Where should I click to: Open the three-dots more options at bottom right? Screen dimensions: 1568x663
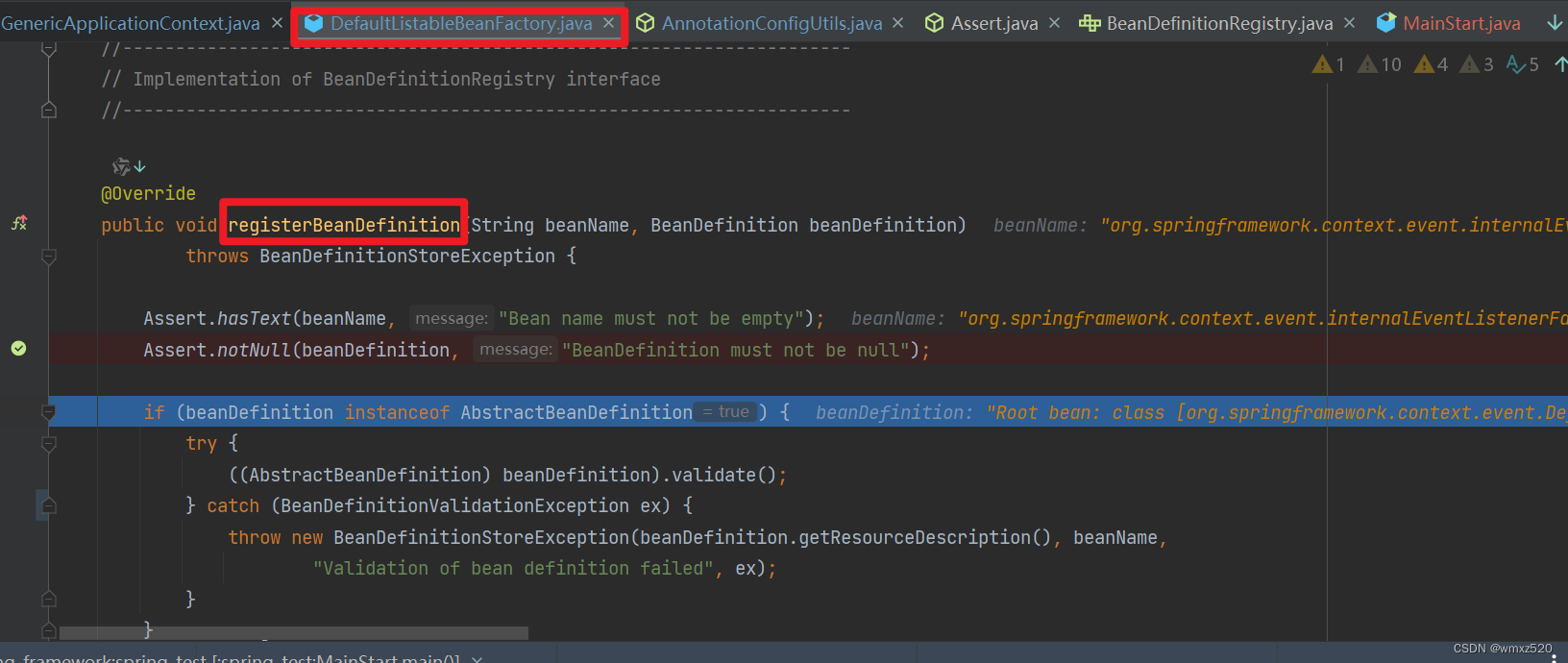[1555, 658]
